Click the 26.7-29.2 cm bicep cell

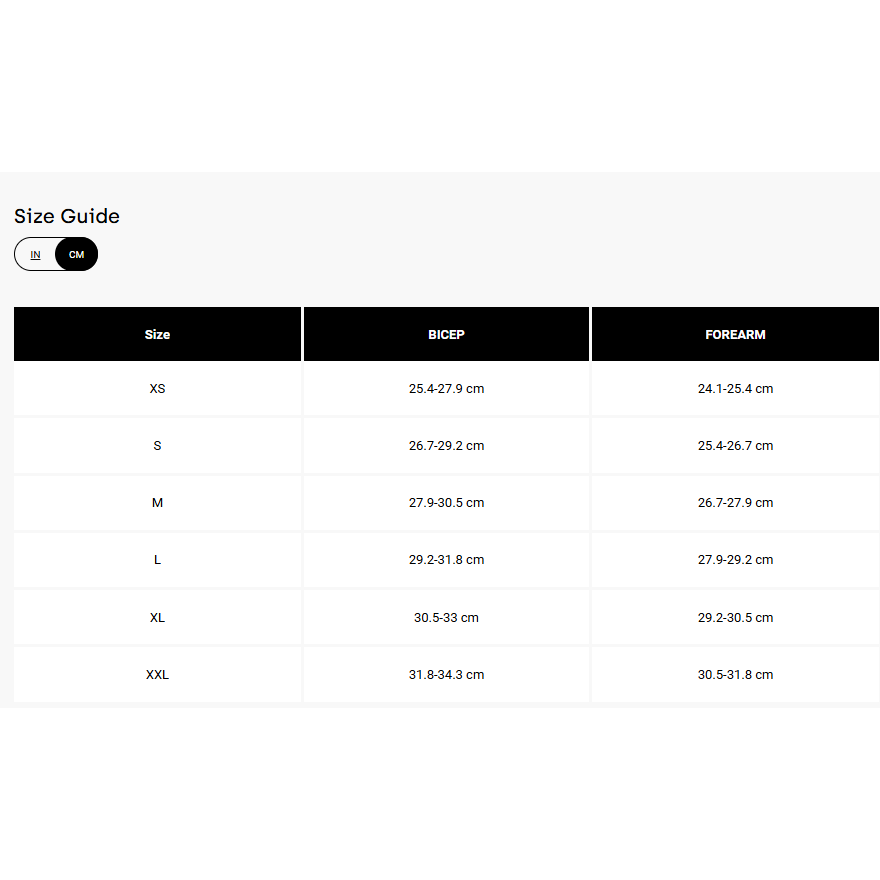(446, 446)
